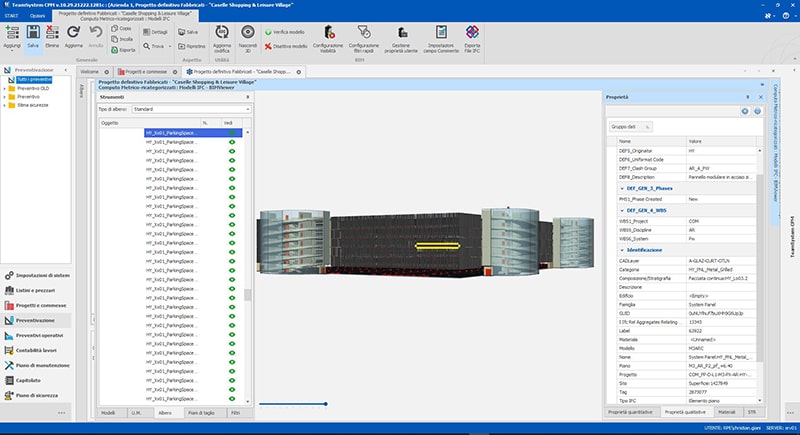The width and height of the screenshot is (800, 435).
Task: Close the Welcome tab
Action: pos(107,72)
